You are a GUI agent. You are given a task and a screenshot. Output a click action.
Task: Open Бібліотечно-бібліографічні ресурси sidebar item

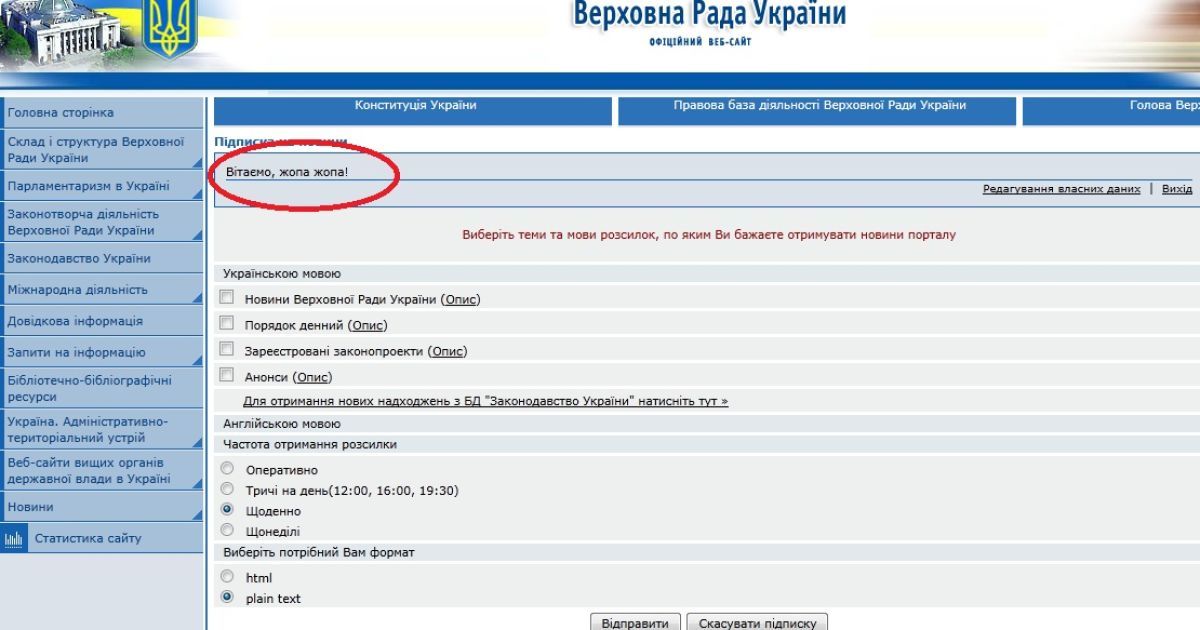(x=101, y=388)
